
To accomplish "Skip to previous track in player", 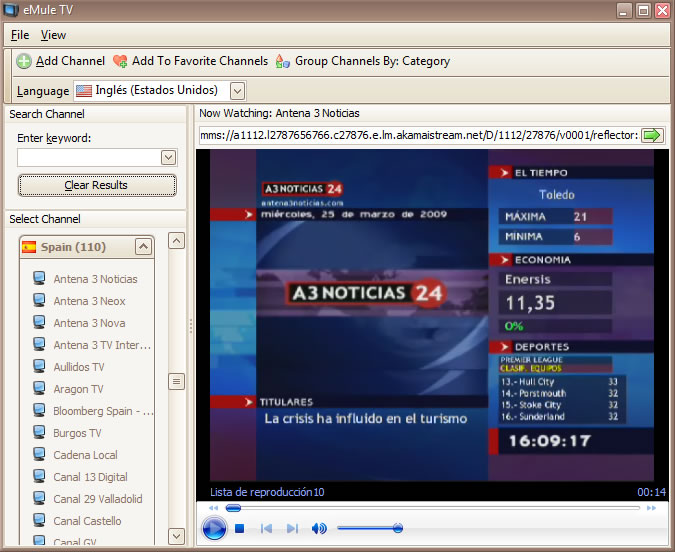I will pyautogui.click(x=267, y=528).
